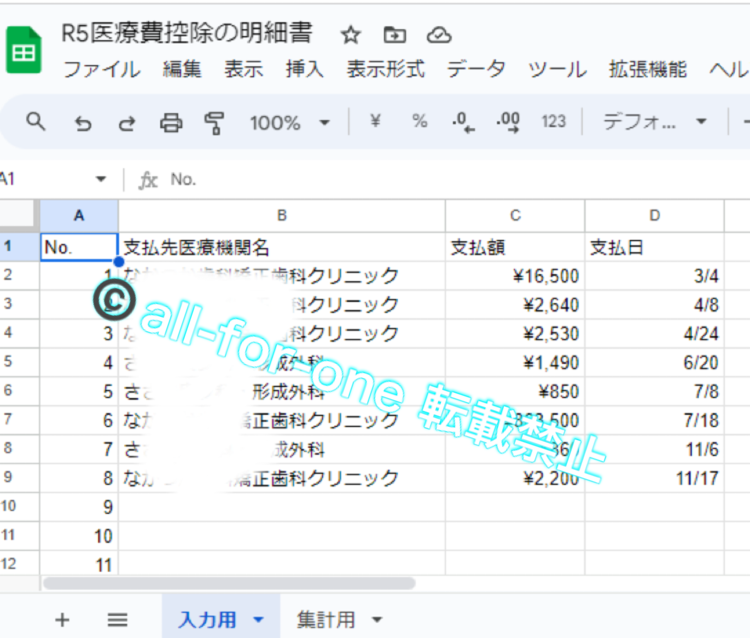Click the redo arrow icon
Image resolution: width=750 pixels, height=638 pixels.
(127, 123)
